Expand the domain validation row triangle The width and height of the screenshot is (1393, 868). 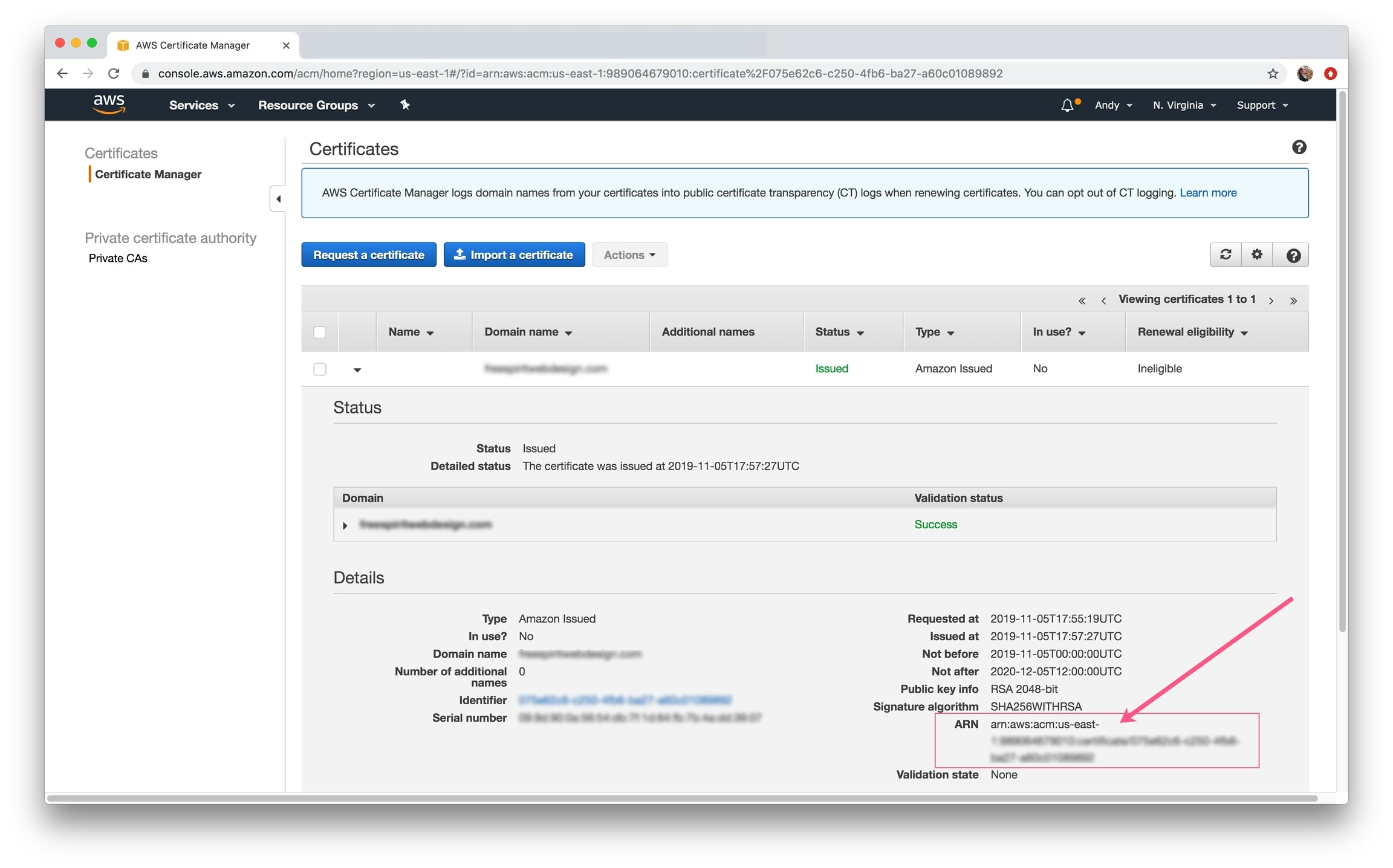coord(345,525)
